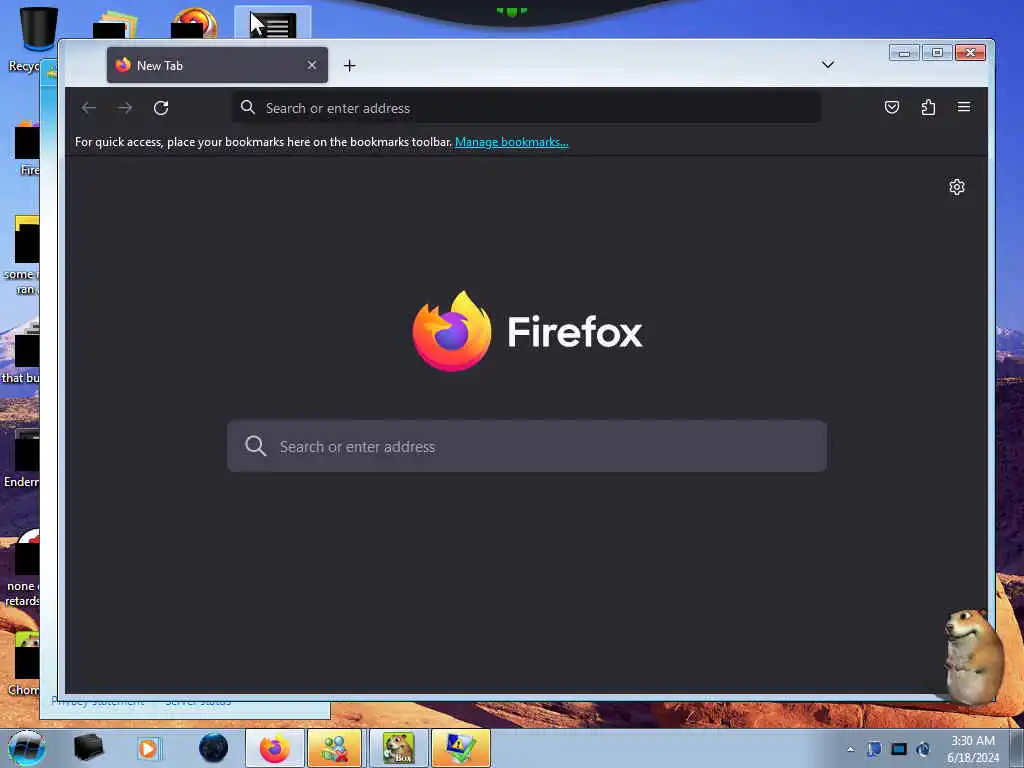Click the magnifier icon in the address bar
Image resolution: width=1024 pixels, height=768 pixels.
pos(248,107)
